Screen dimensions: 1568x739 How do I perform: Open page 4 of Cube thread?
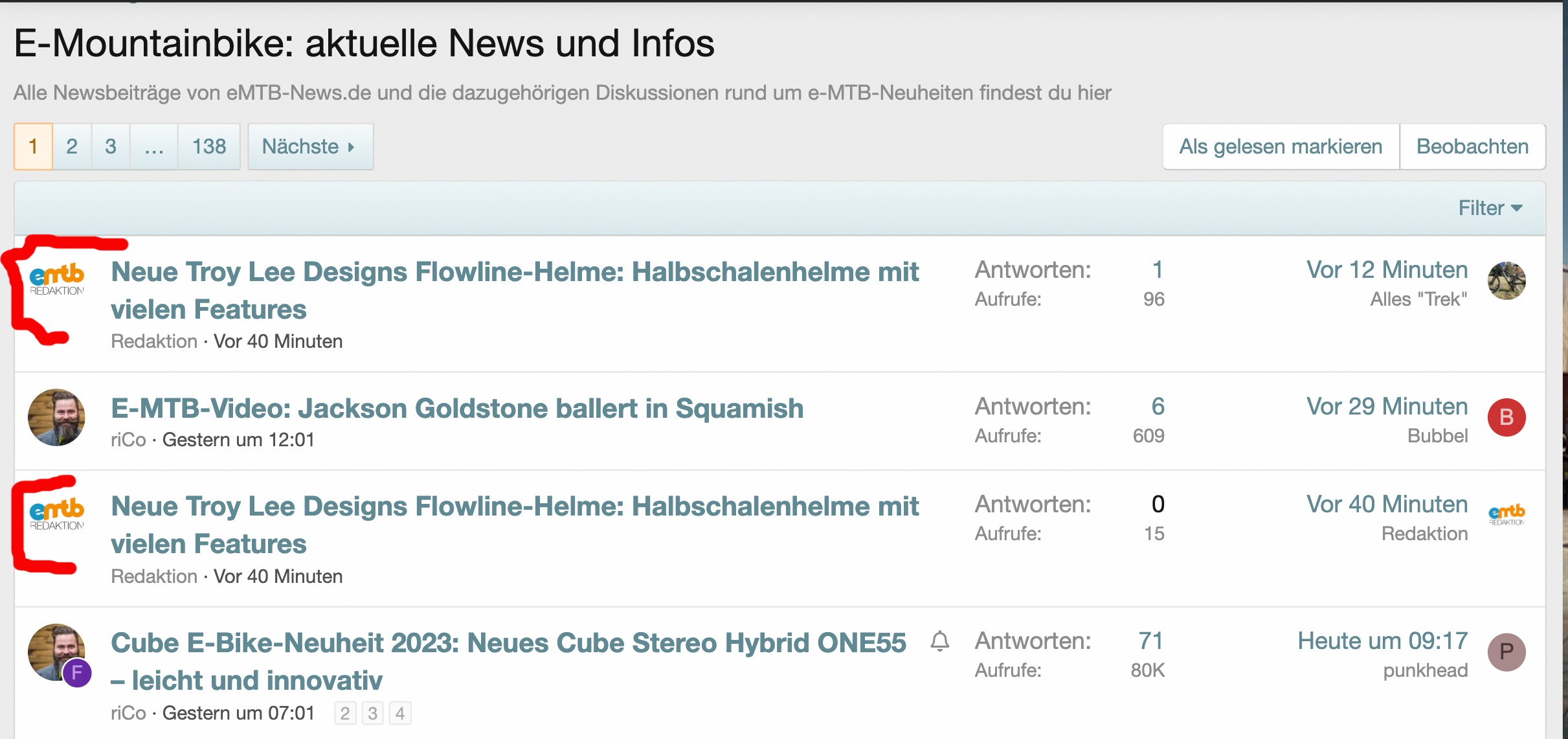[x=400, y=713]
